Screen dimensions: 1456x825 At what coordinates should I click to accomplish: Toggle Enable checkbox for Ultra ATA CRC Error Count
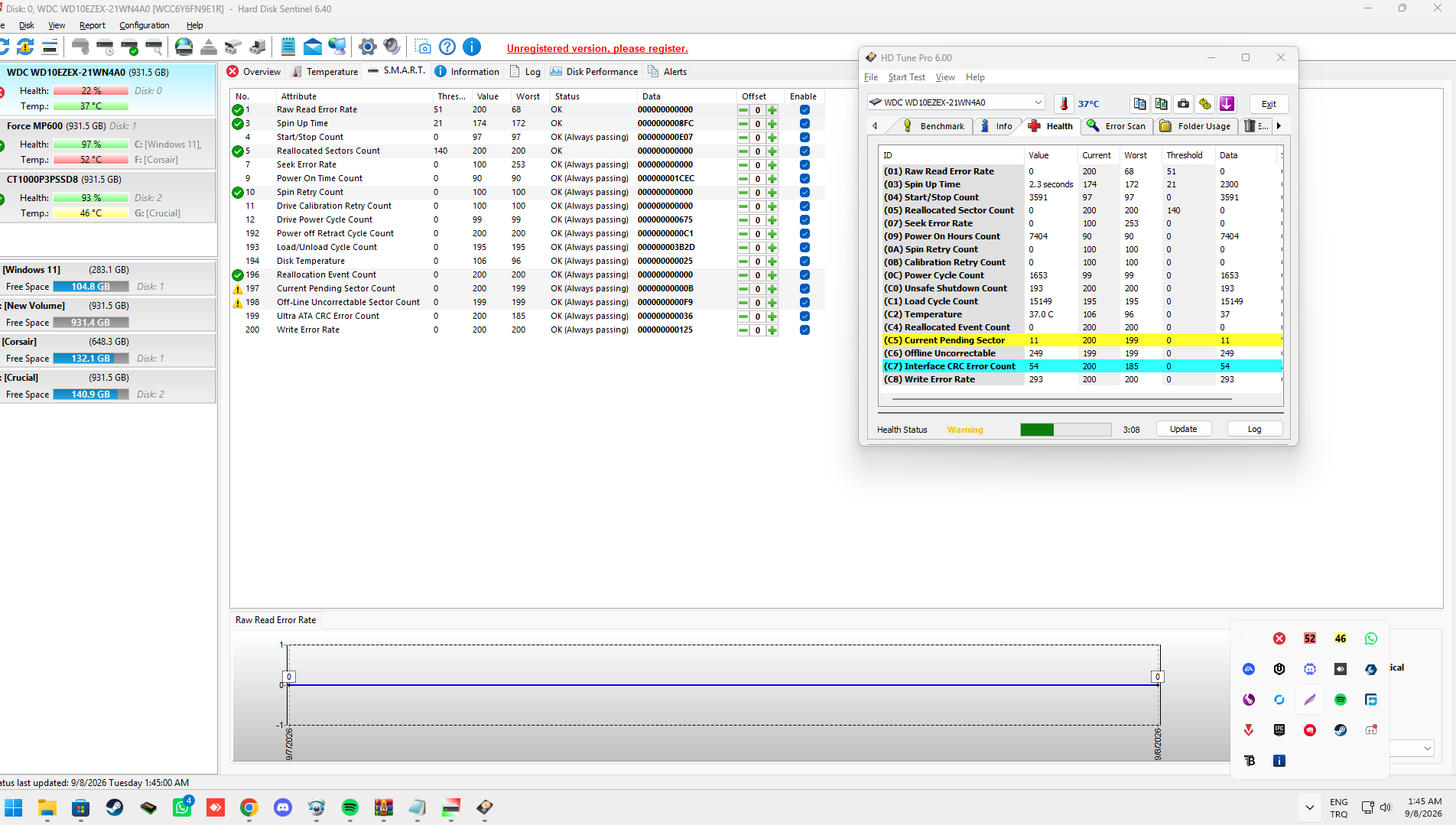point(804,317)
